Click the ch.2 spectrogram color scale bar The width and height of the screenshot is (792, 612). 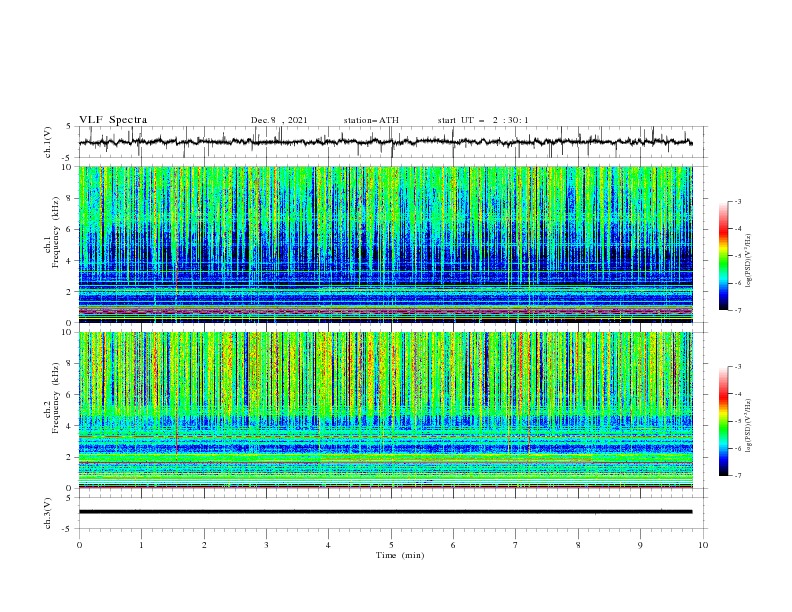pos(723,421)
